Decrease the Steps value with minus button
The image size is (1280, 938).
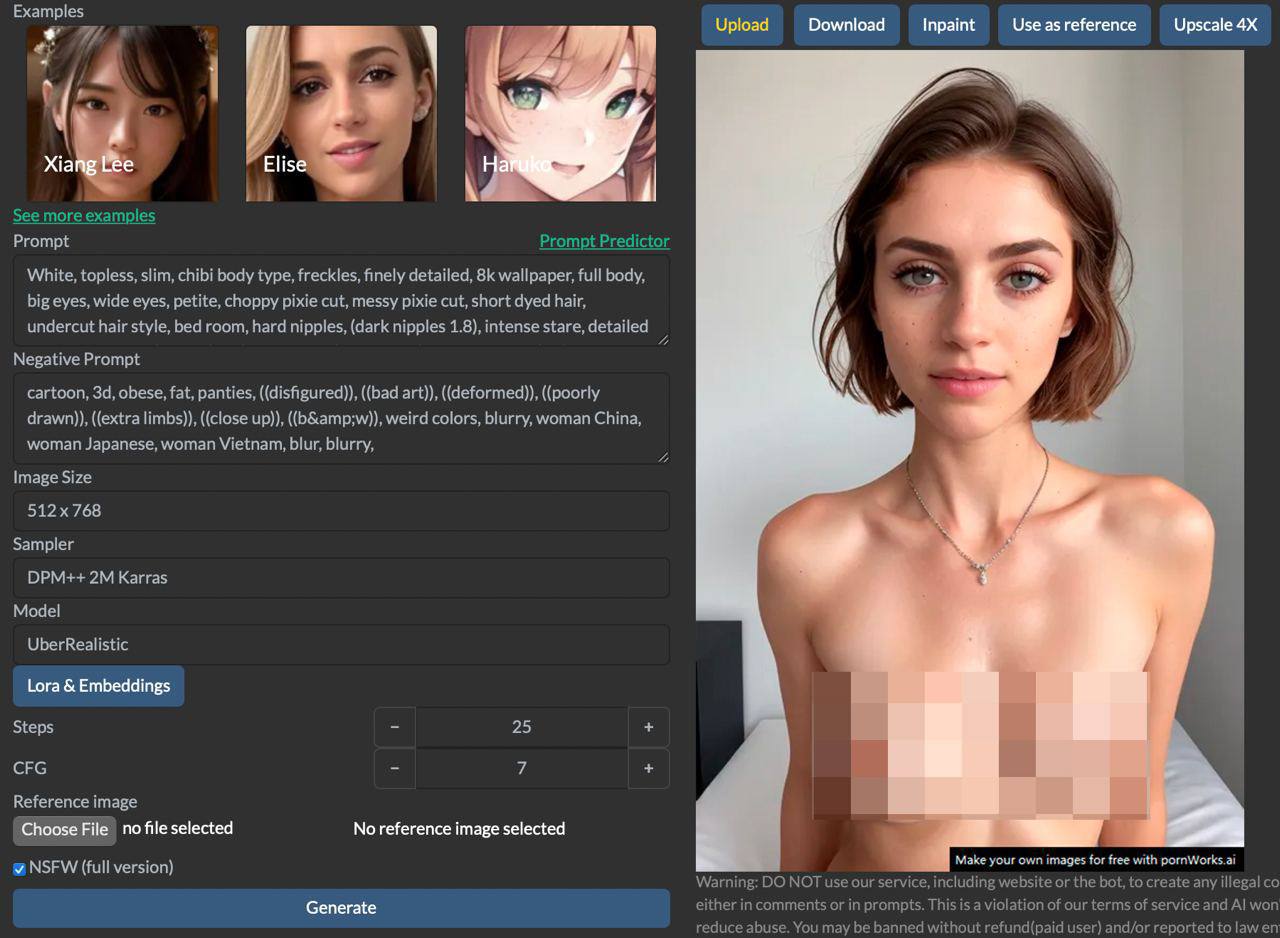point(395,727)
